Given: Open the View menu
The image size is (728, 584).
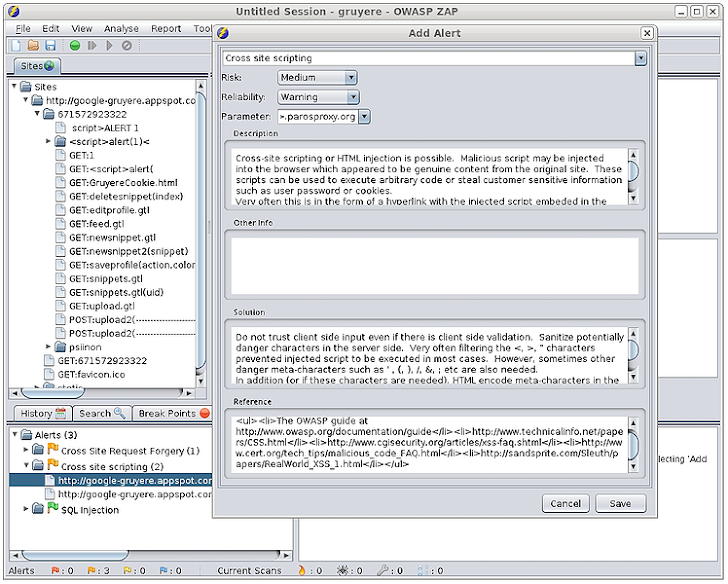Looking at the screenshot, I should pos(82,29).
